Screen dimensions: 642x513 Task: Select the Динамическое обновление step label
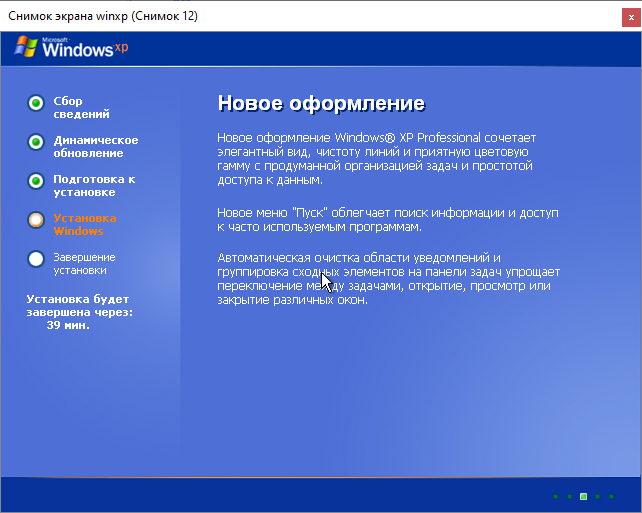pos(96,147)
